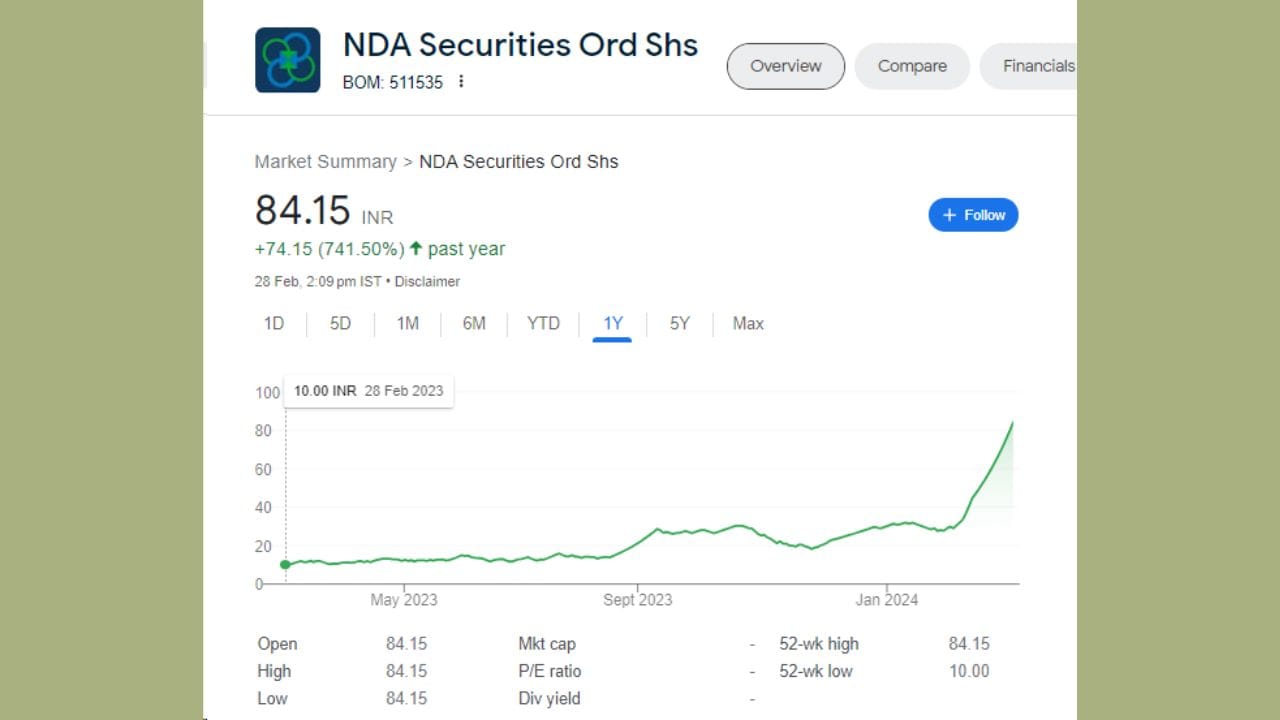This screenshot has width=1280, height=720.
Task: Switch to the Overview tab
Action: (785, 66)
